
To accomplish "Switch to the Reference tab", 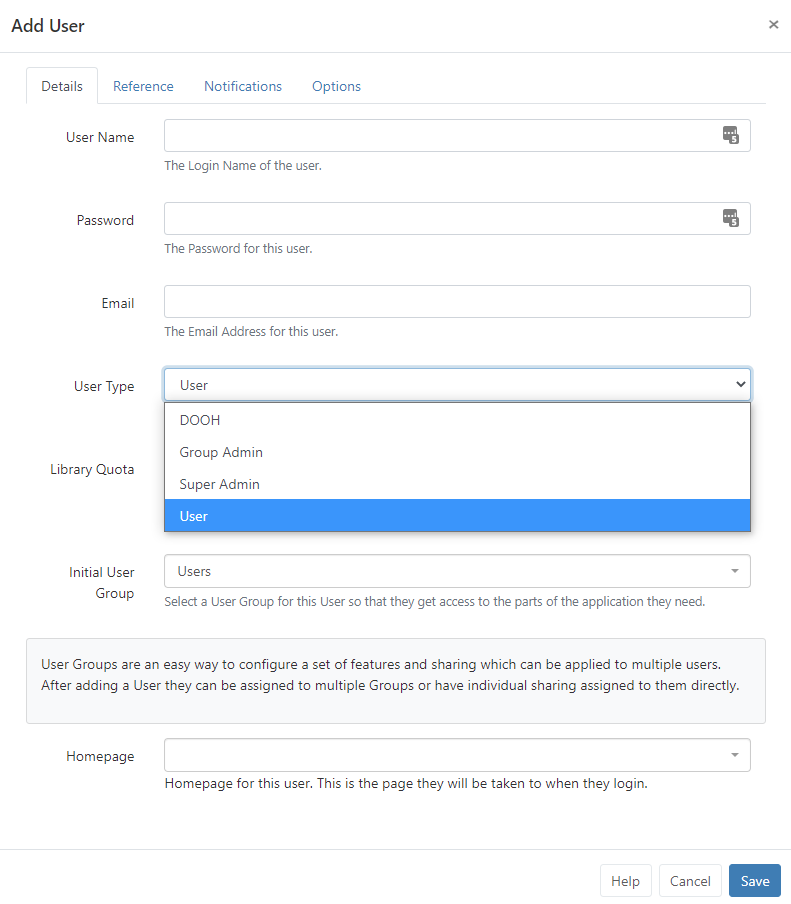I will tap(143, 86).
